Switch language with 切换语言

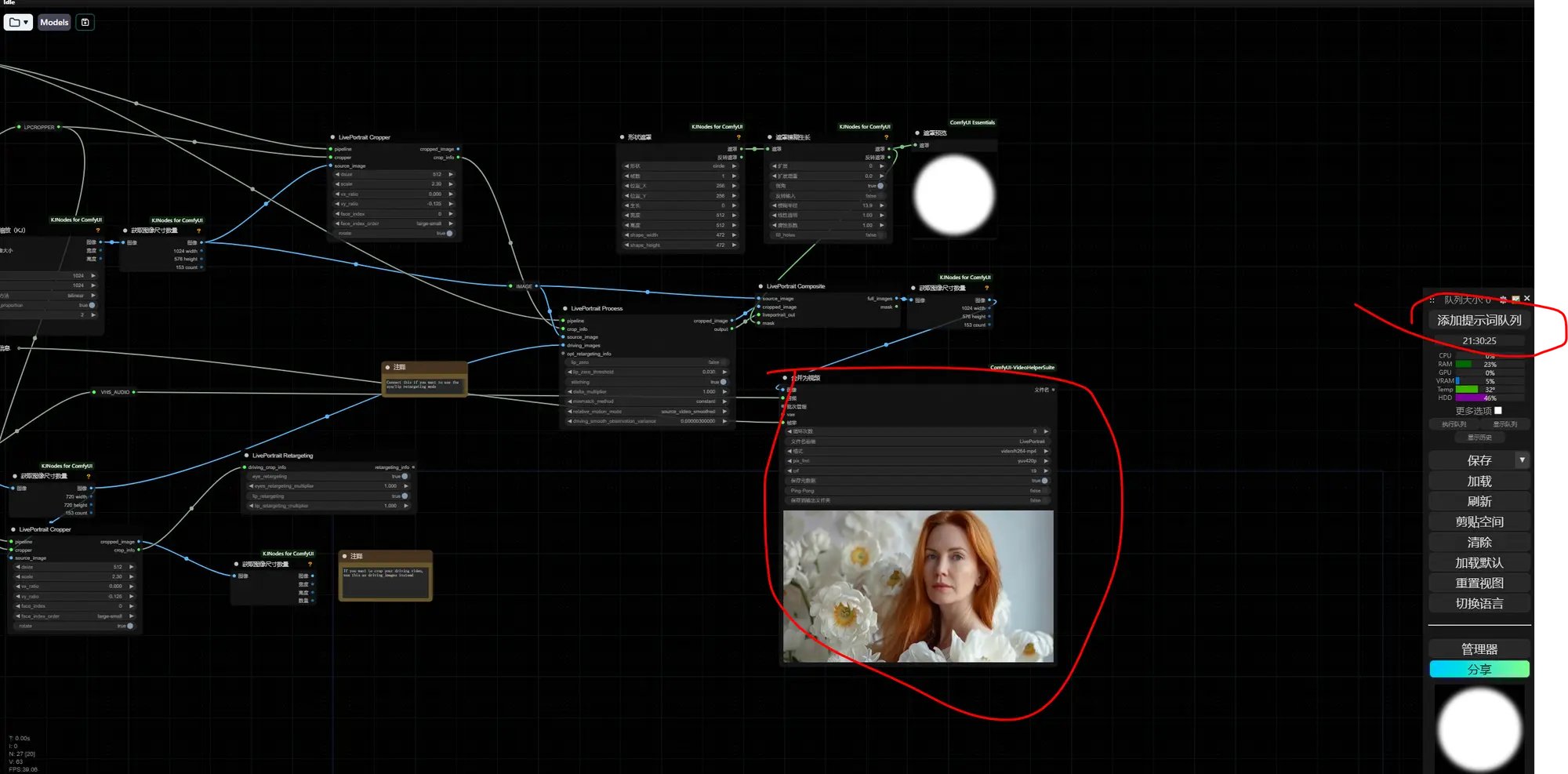point(1479,603)
